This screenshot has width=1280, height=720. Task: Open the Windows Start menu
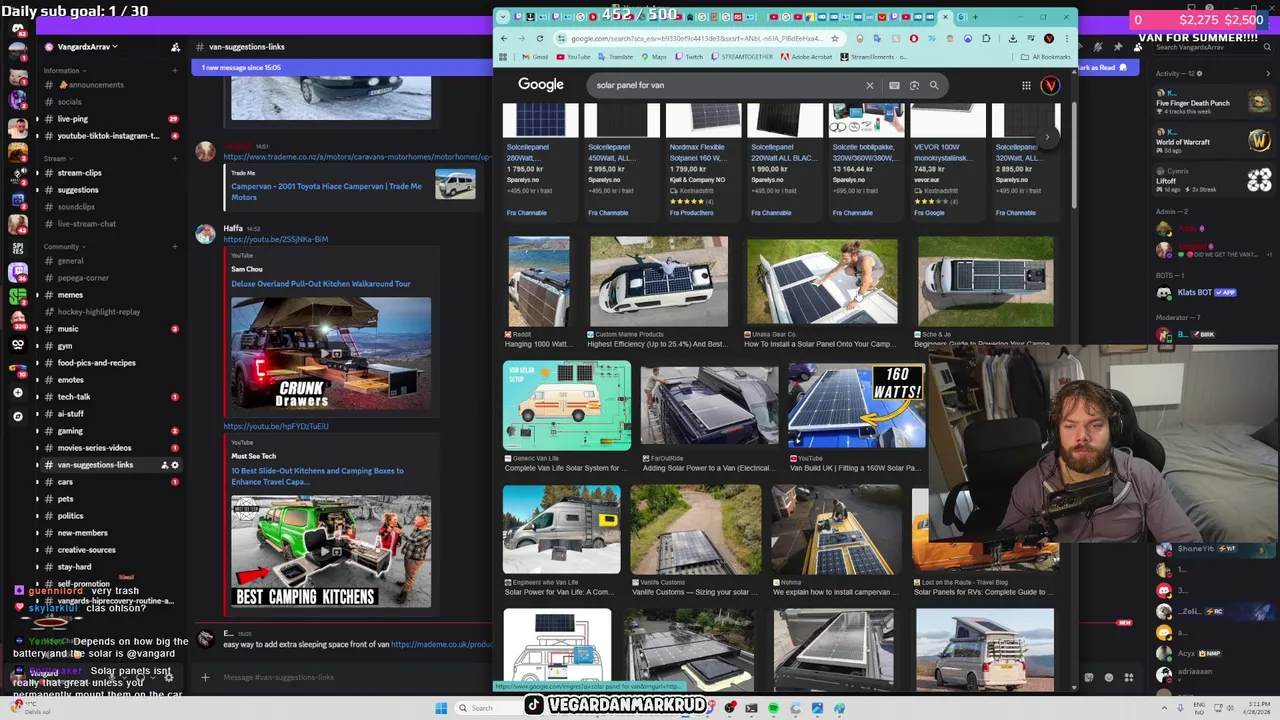(x=440, y=708)
